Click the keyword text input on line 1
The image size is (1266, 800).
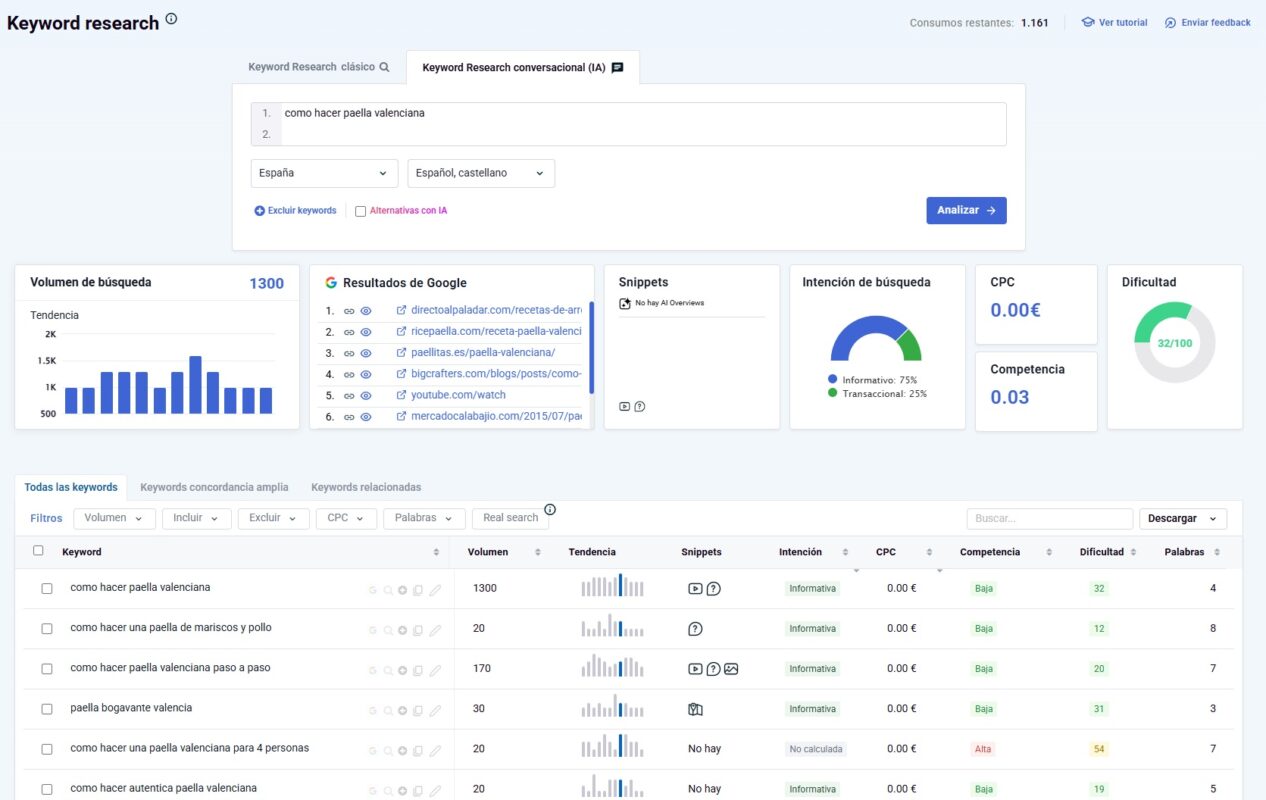click(643, 113)
